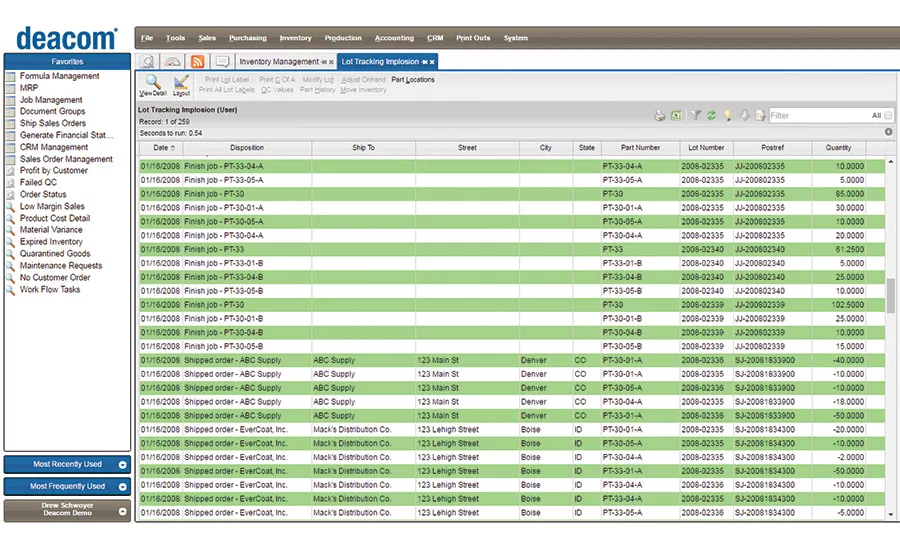This screenshot has height=550, width=900.
Task: Open the search tab icon
Action: [148, 61]
